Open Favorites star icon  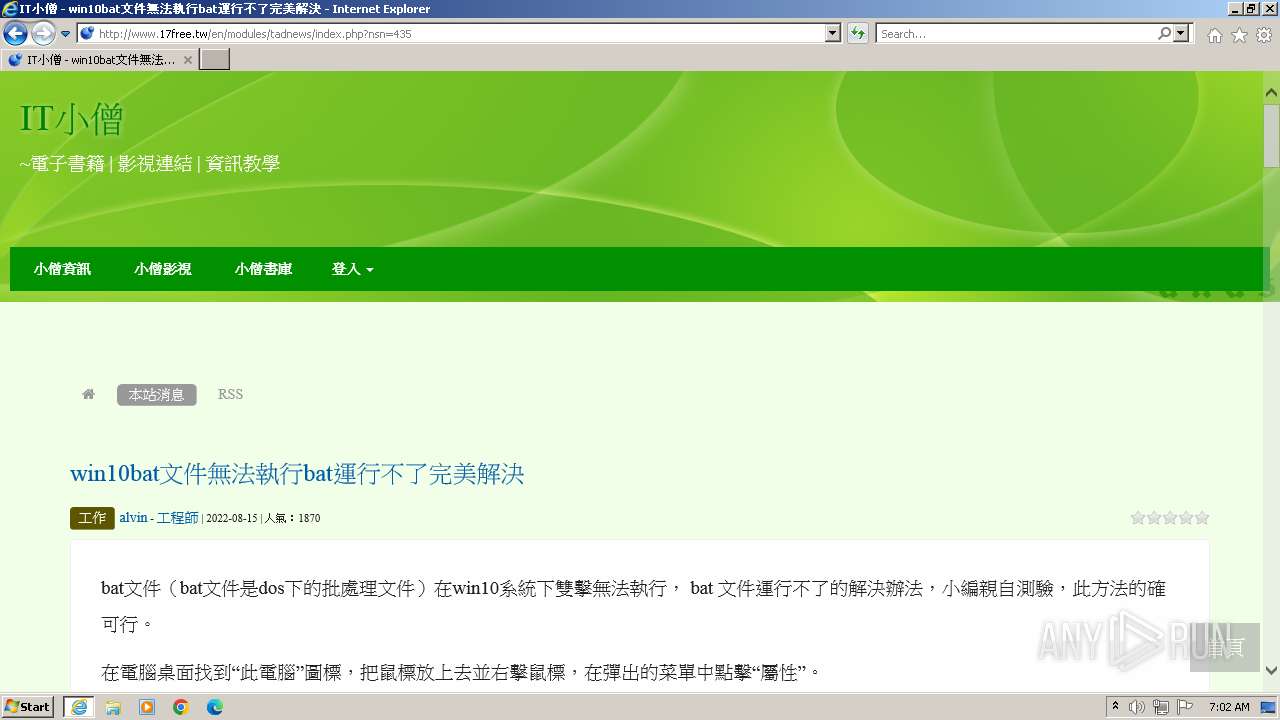click(1239, 35)
